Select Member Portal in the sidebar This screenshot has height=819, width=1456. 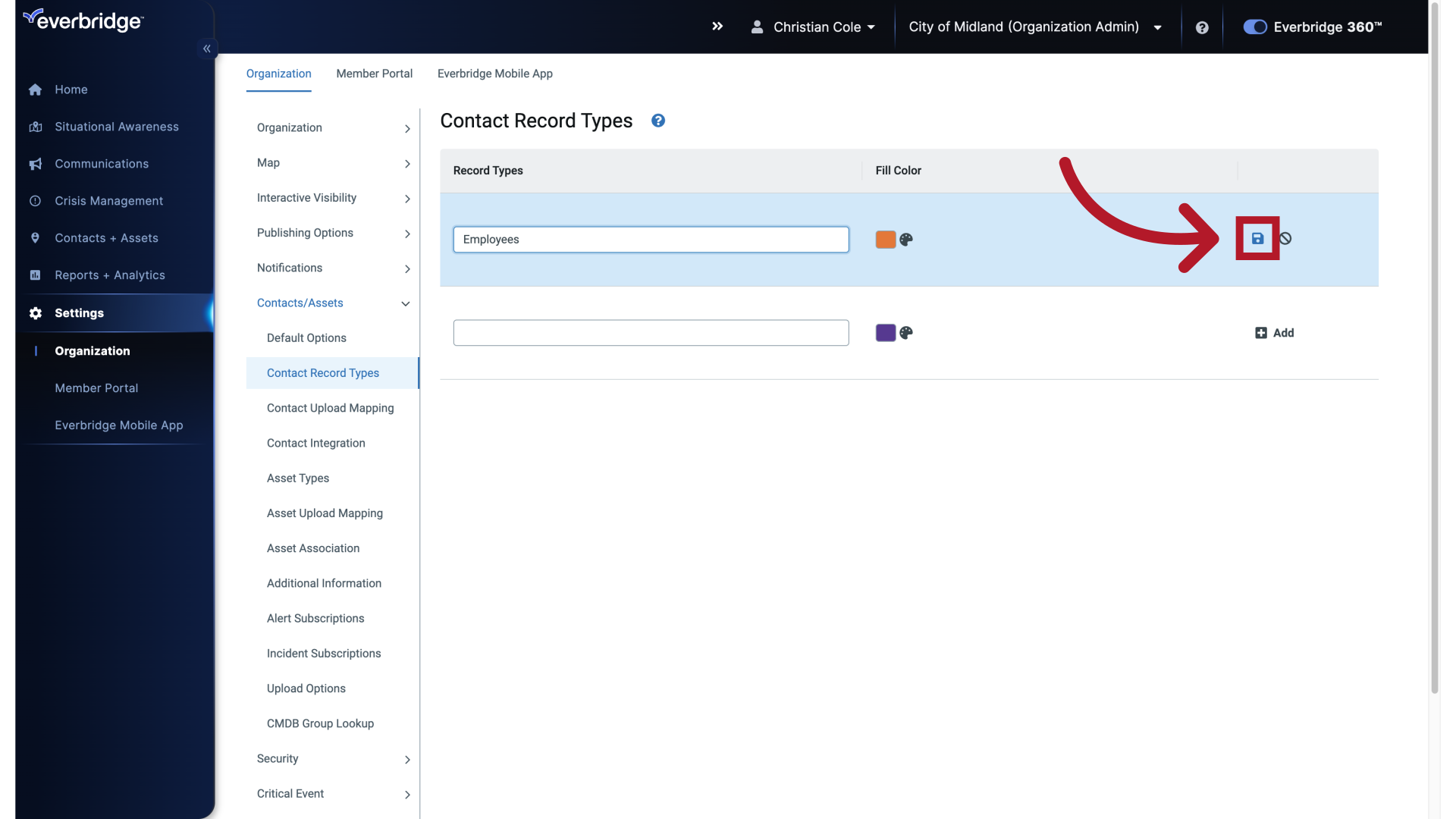[96, 388]
